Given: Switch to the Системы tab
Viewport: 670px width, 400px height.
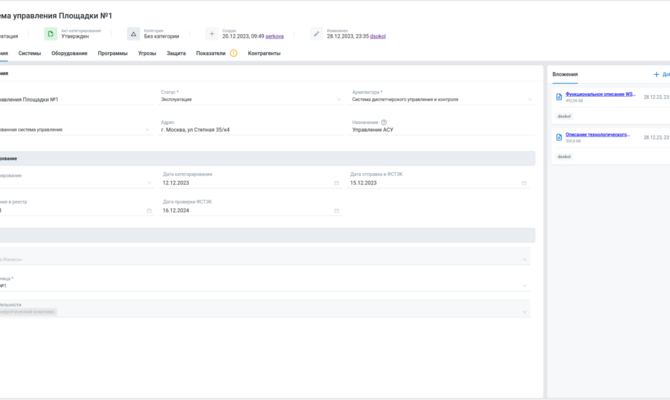Looking at the screenshot, I should (29, 53).
